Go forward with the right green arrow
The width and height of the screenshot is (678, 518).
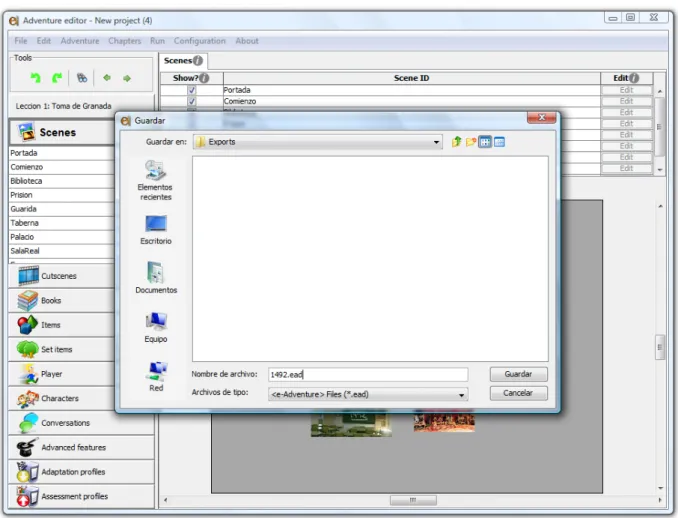click(127, 78)
